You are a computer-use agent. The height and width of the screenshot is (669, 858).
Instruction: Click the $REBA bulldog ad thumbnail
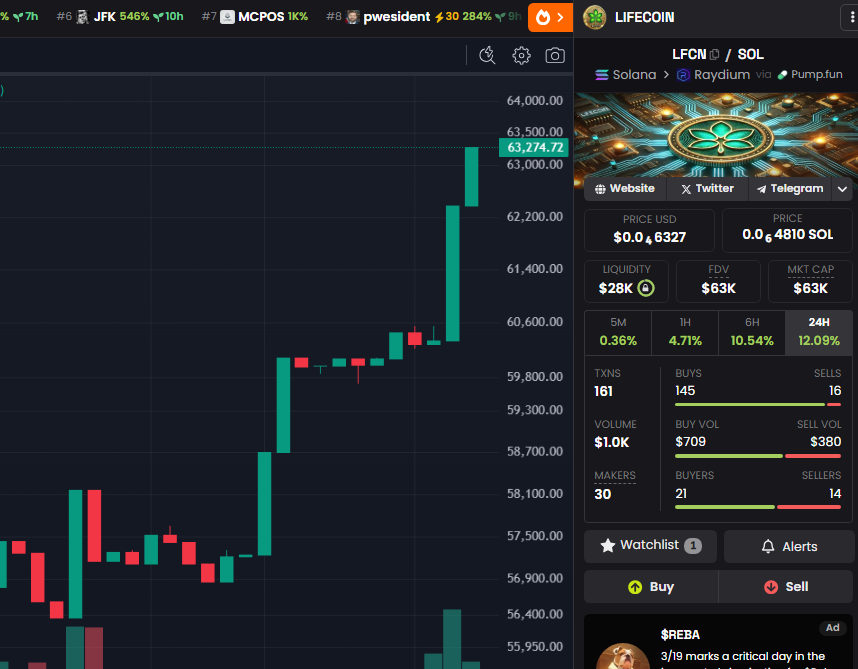[623, 656]
